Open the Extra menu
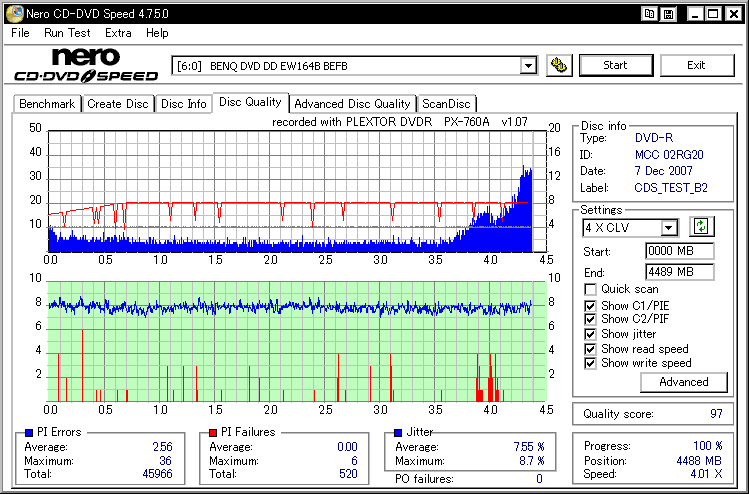The height and width of the screenshot is (494, 749). 118,33
